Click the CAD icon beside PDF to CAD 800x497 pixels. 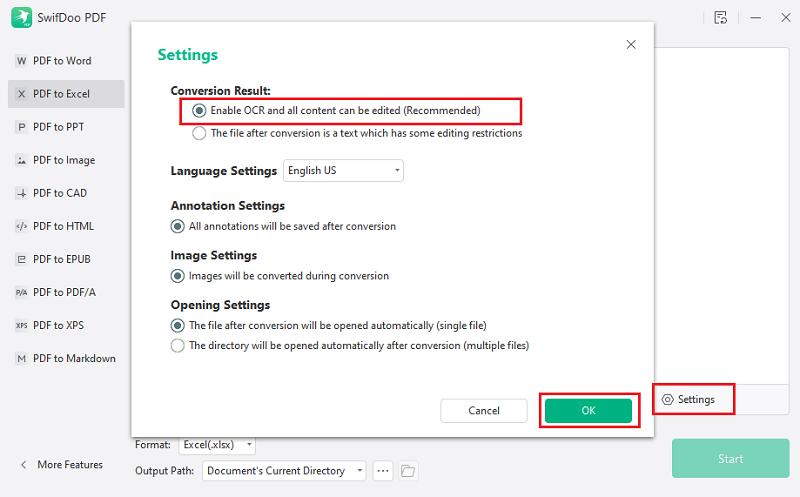click(x=21, y=193)
